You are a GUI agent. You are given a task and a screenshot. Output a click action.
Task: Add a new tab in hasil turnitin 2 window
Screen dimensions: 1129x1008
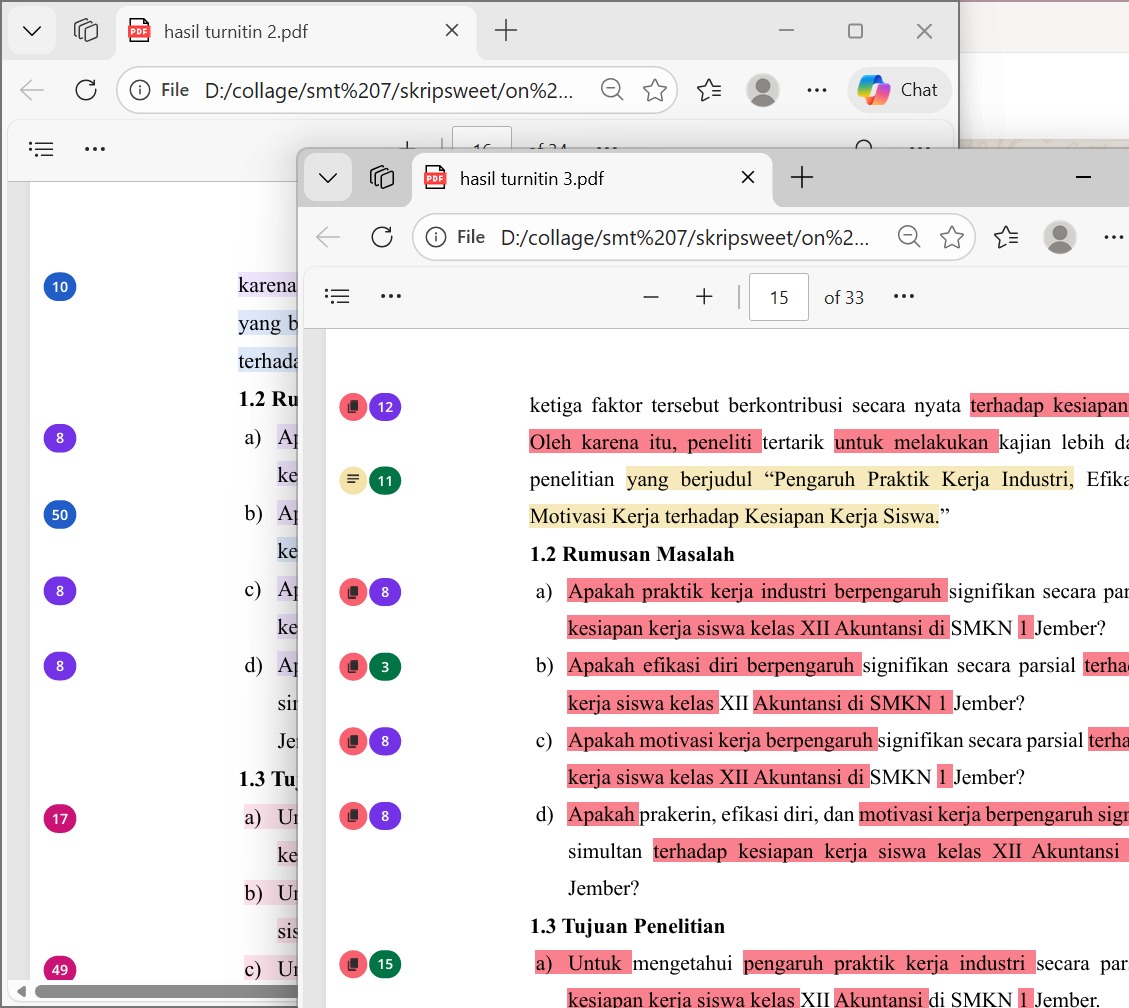coord(505,31)
